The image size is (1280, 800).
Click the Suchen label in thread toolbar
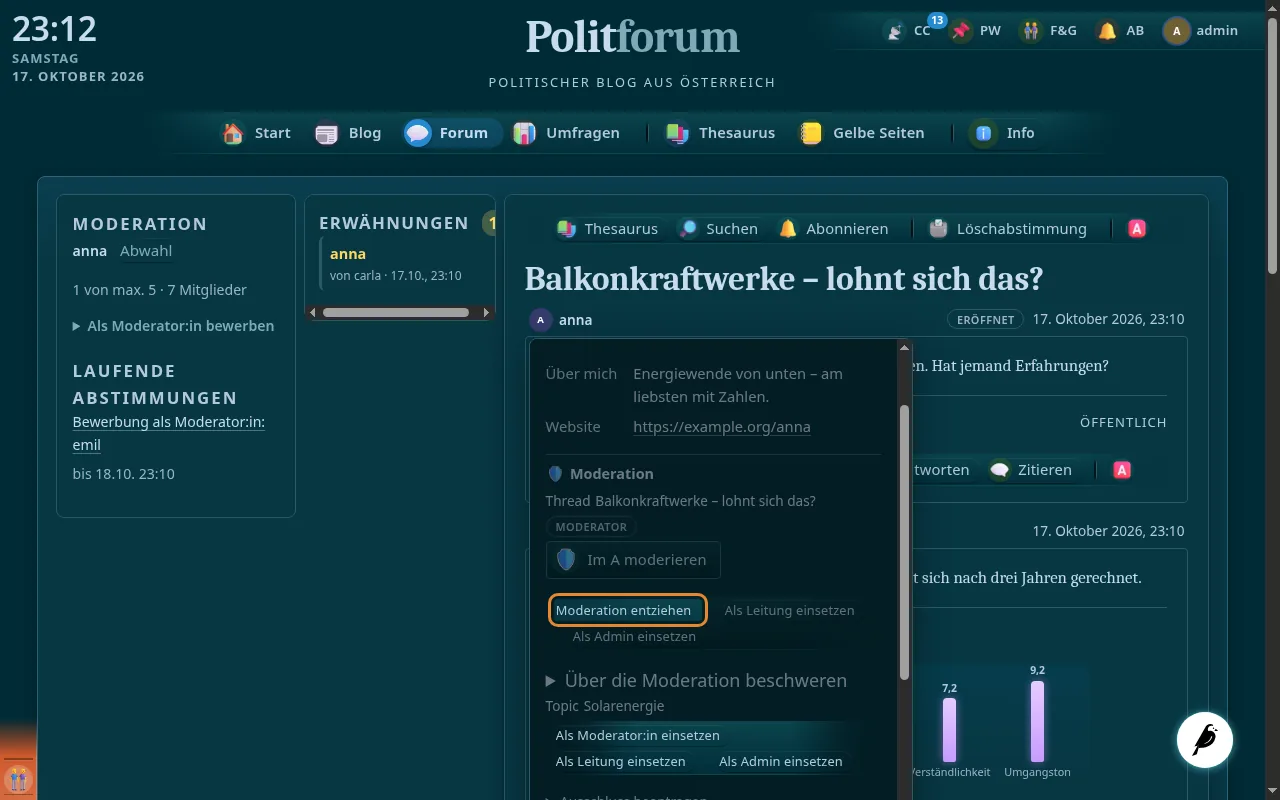point(732,229)
